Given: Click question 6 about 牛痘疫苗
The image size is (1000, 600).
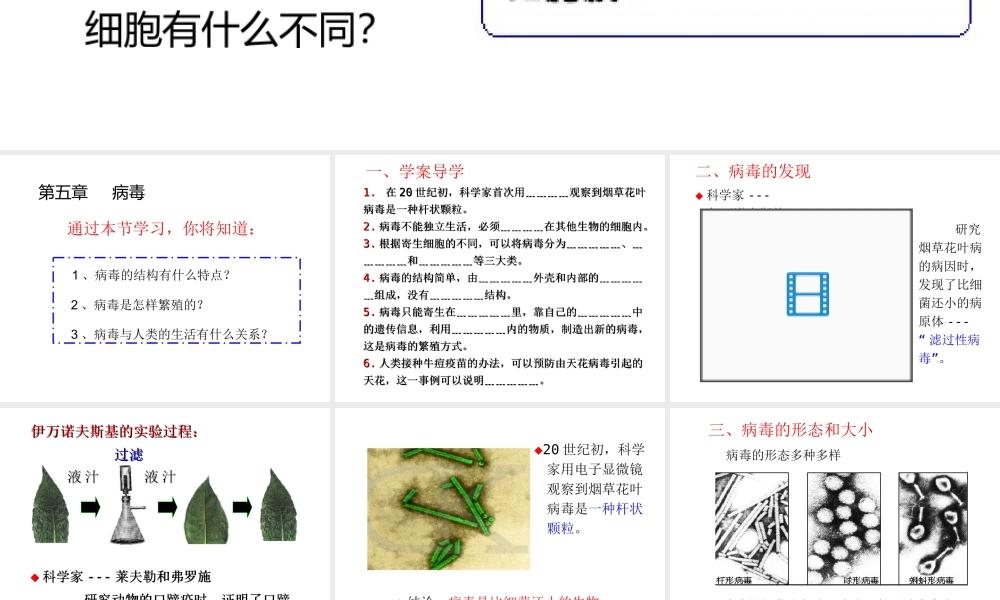Looking at the screenshot, I should point(504,372).
